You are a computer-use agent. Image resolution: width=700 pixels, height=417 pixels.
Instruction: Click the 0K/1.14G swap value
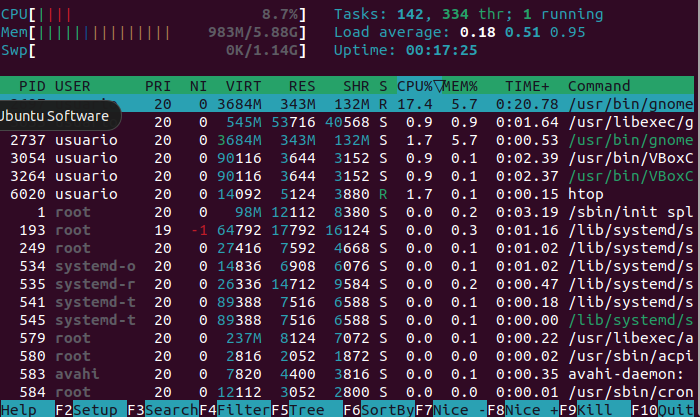click(x=262, y=50)
